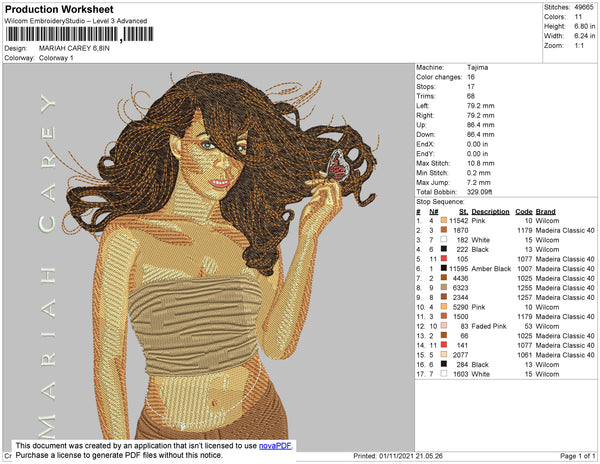Select the Faded Pink color swatch
The height and width of the screenshot is (464, 600).
coord(444,326)
